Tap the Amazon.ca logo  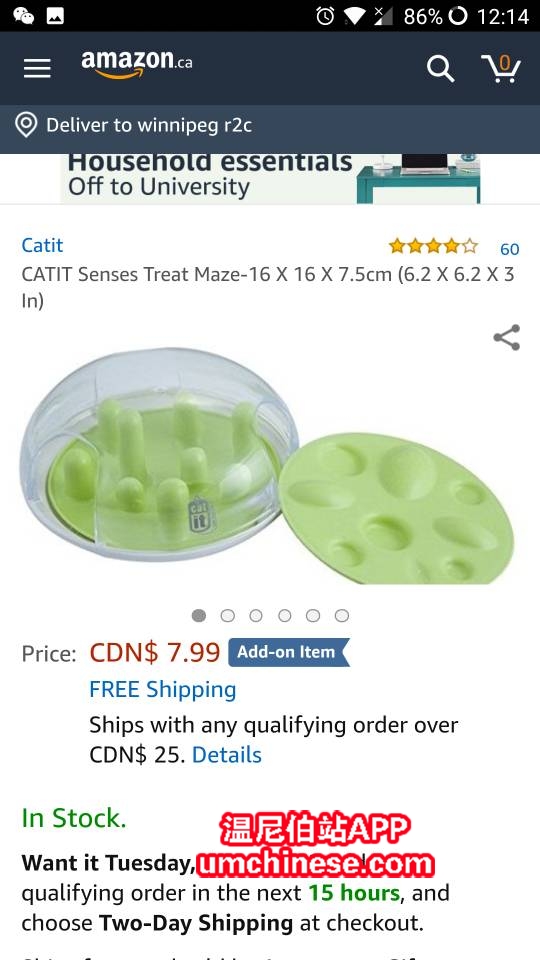pos(137,64)
